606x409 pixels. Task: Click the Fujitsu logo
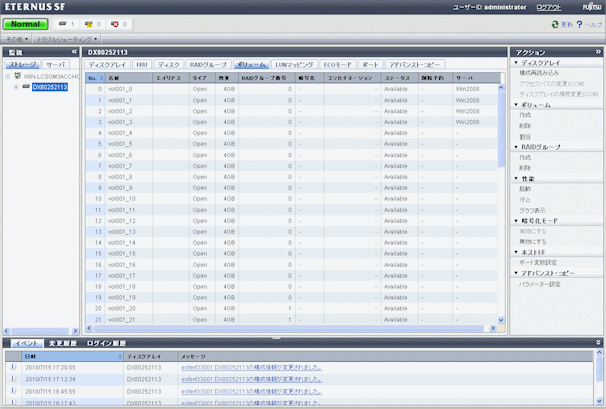click(592, 7)
